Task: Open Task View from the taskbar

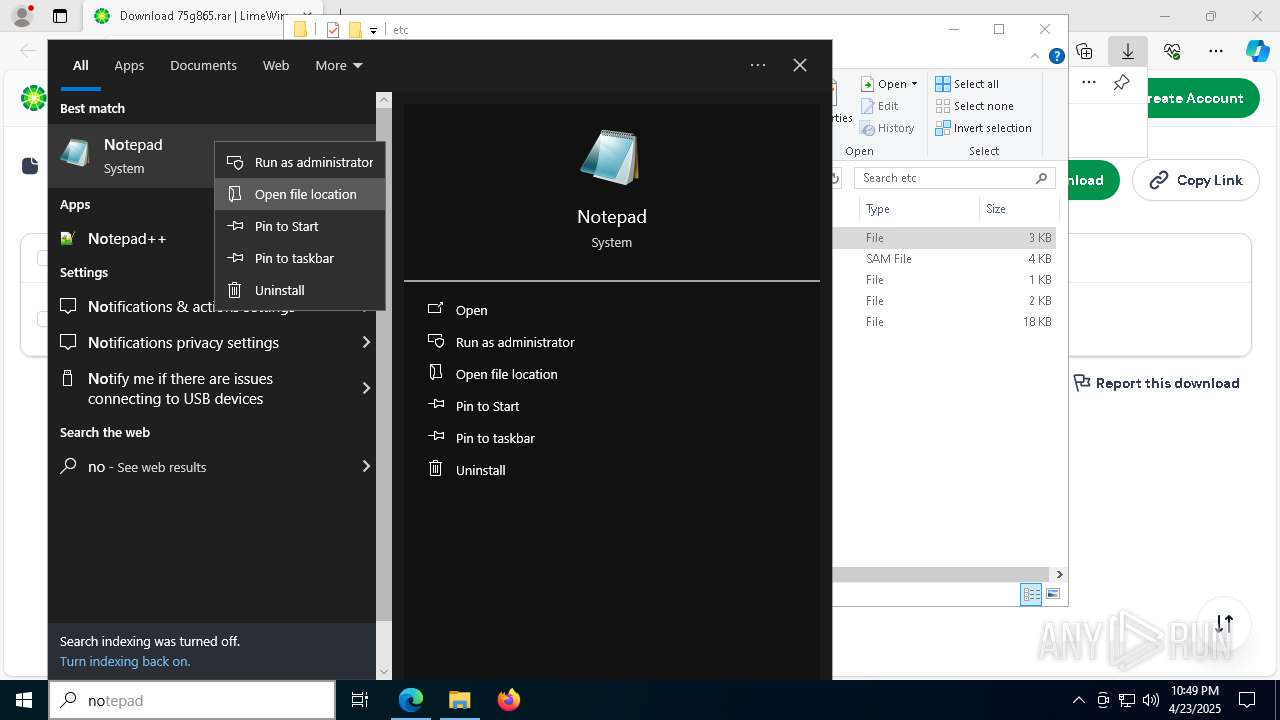Action: click(360, 700)
